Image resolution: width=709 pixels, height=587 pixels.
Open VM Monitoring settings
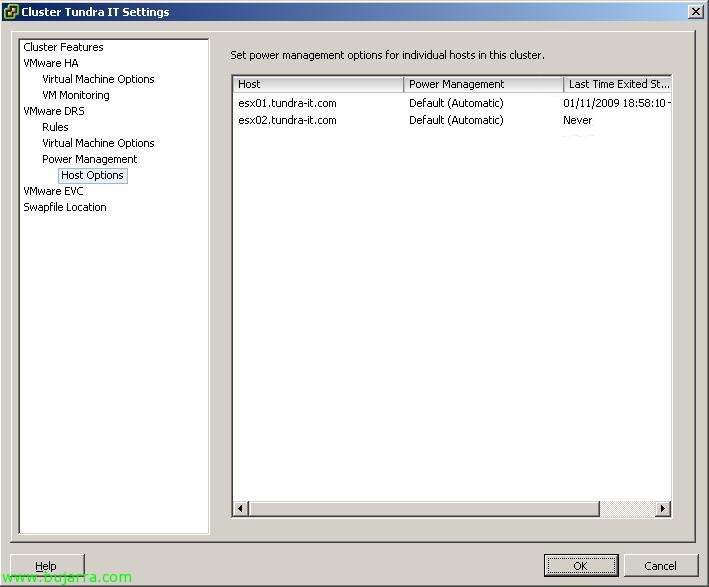click(x=76, y=95)
